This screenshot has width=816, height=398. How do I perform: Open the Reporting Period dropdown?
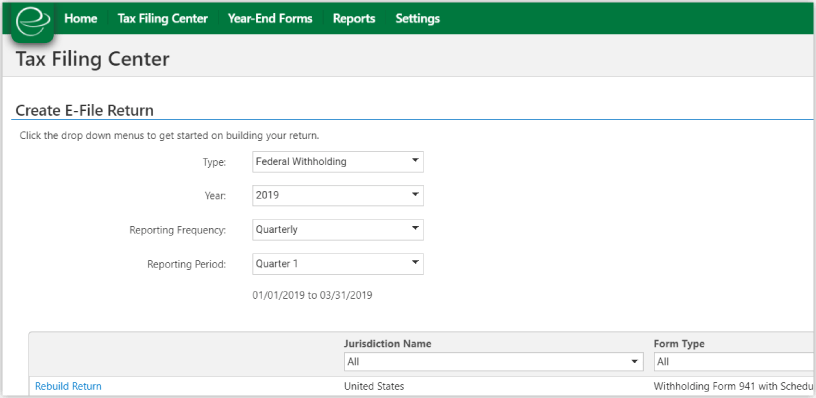pyautogui.click(x=338, y=264)
